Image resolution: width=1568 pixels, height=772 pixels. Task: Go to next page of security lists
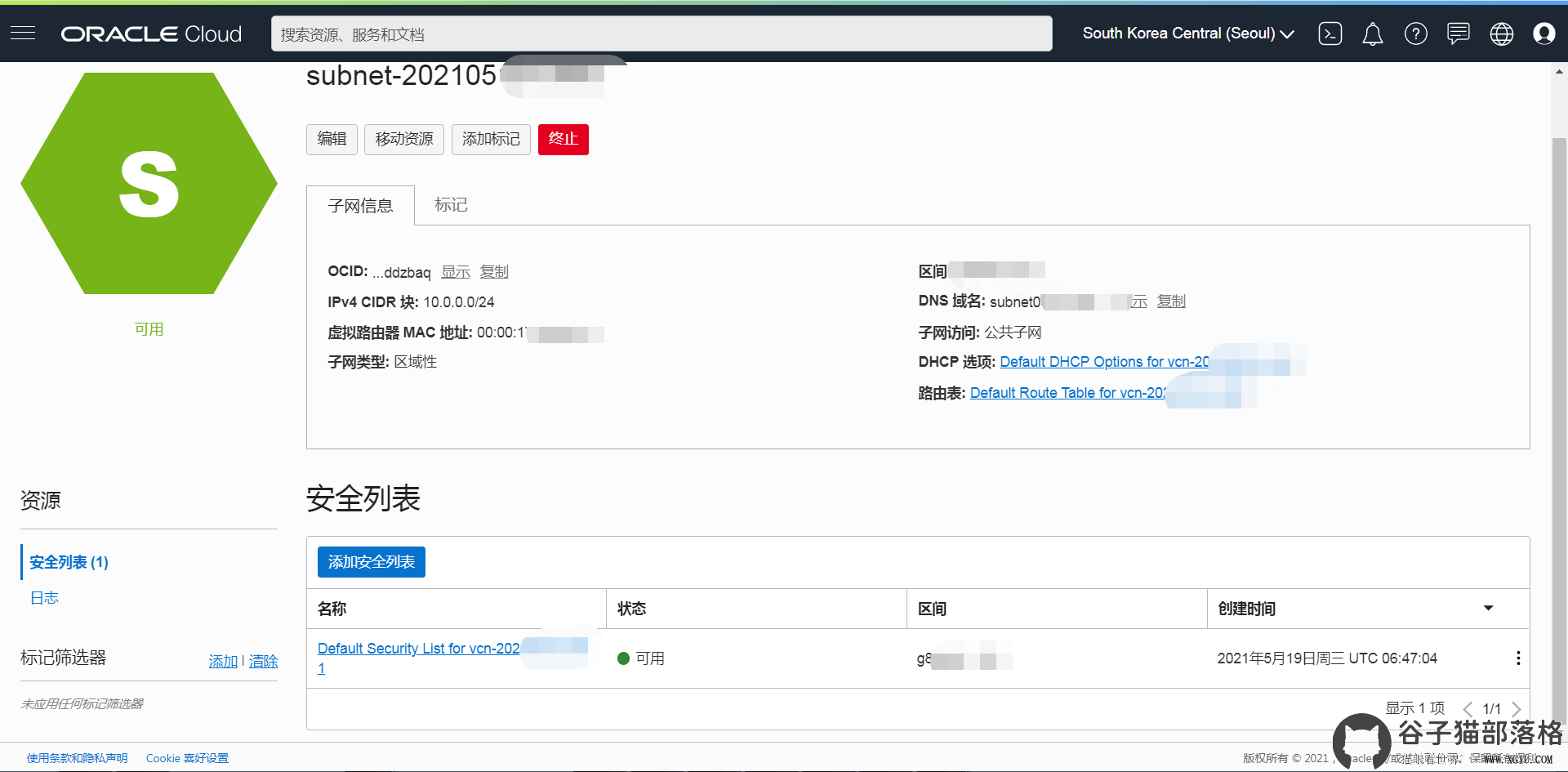pos(1517,708)
